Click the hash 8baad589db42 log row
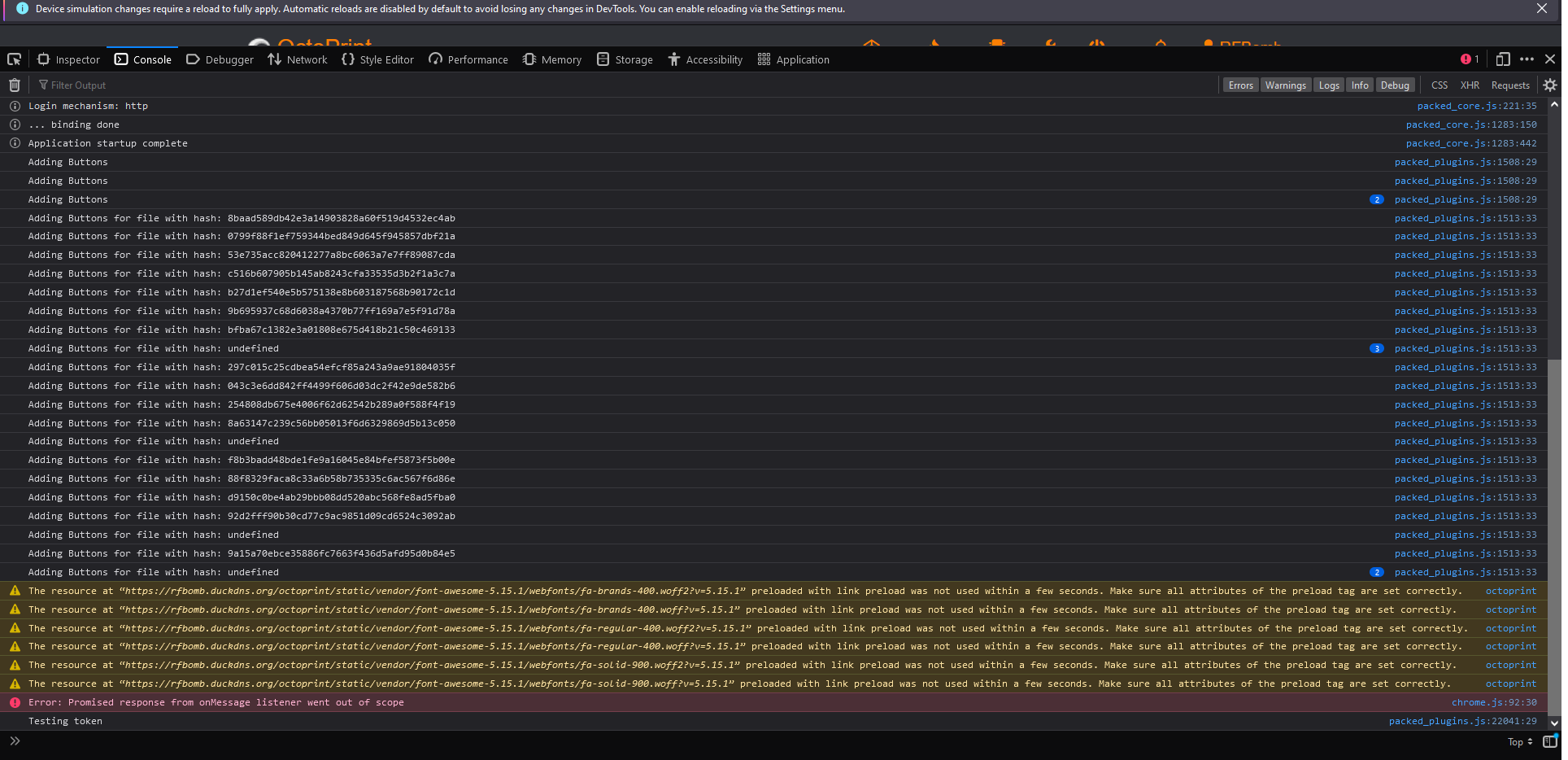Viewport: 1568px width, 760px height. [773, 218]
